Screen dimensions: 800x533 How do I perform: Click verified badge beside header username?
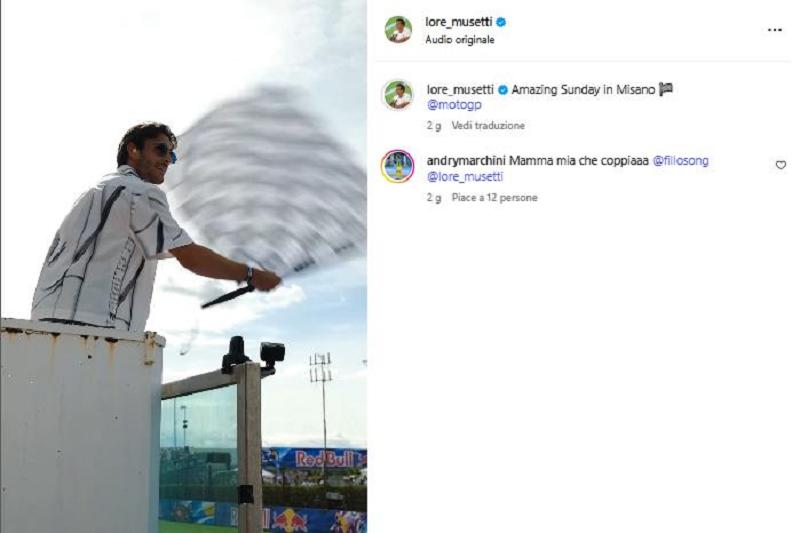pyautogui.click(x=501, y=22)
